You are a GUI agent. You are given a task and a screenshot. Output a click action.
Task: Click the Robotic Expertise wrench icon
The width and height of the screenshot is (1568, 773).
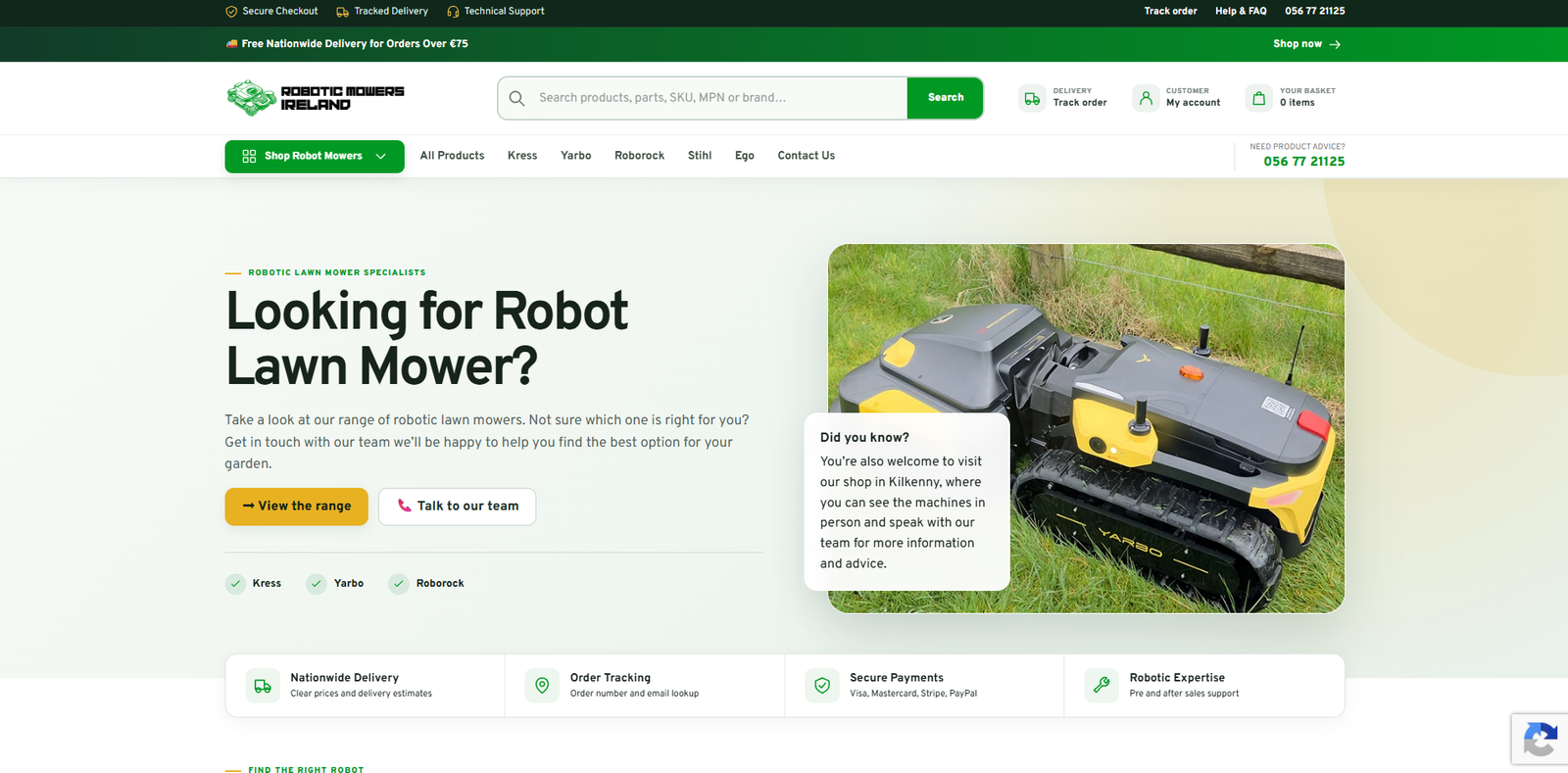(1102, 686)
